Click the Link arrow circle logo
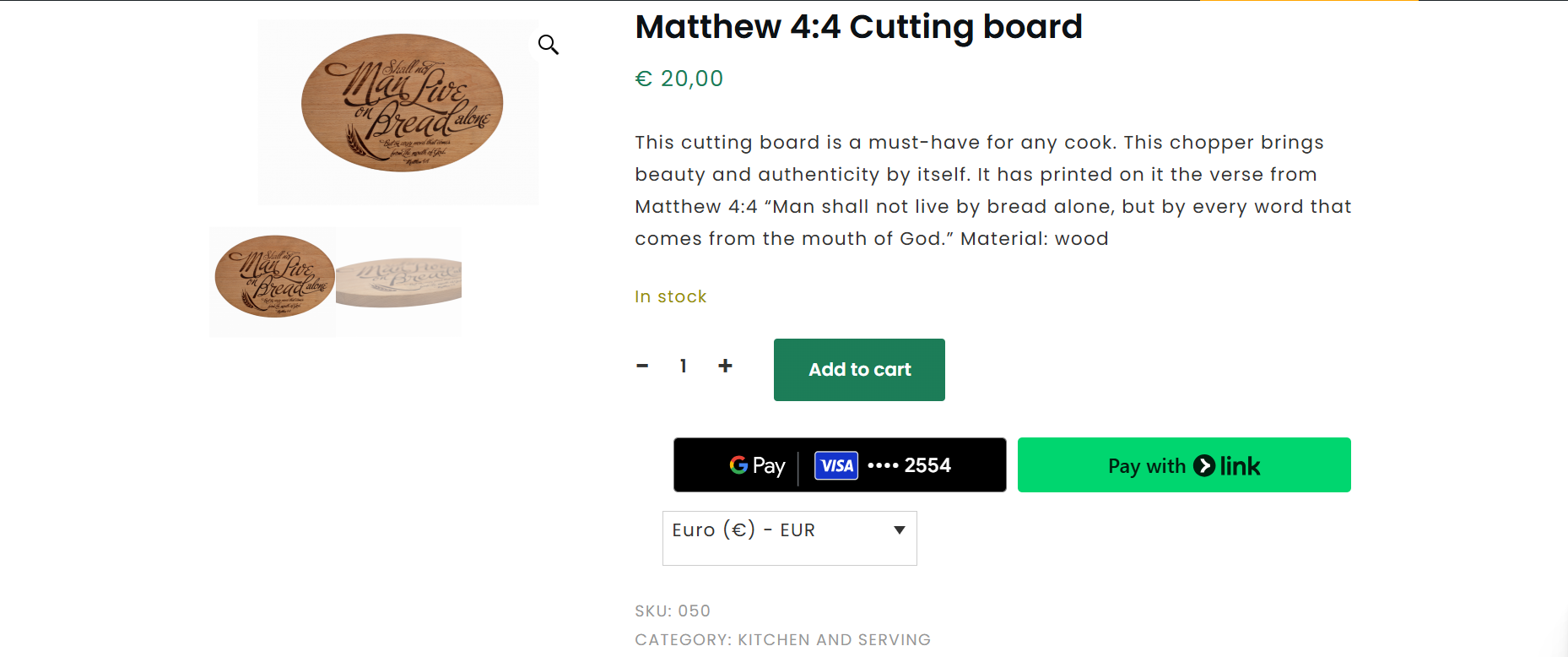This screenshot has height=657, width=1568. (x=1204, y=466)
